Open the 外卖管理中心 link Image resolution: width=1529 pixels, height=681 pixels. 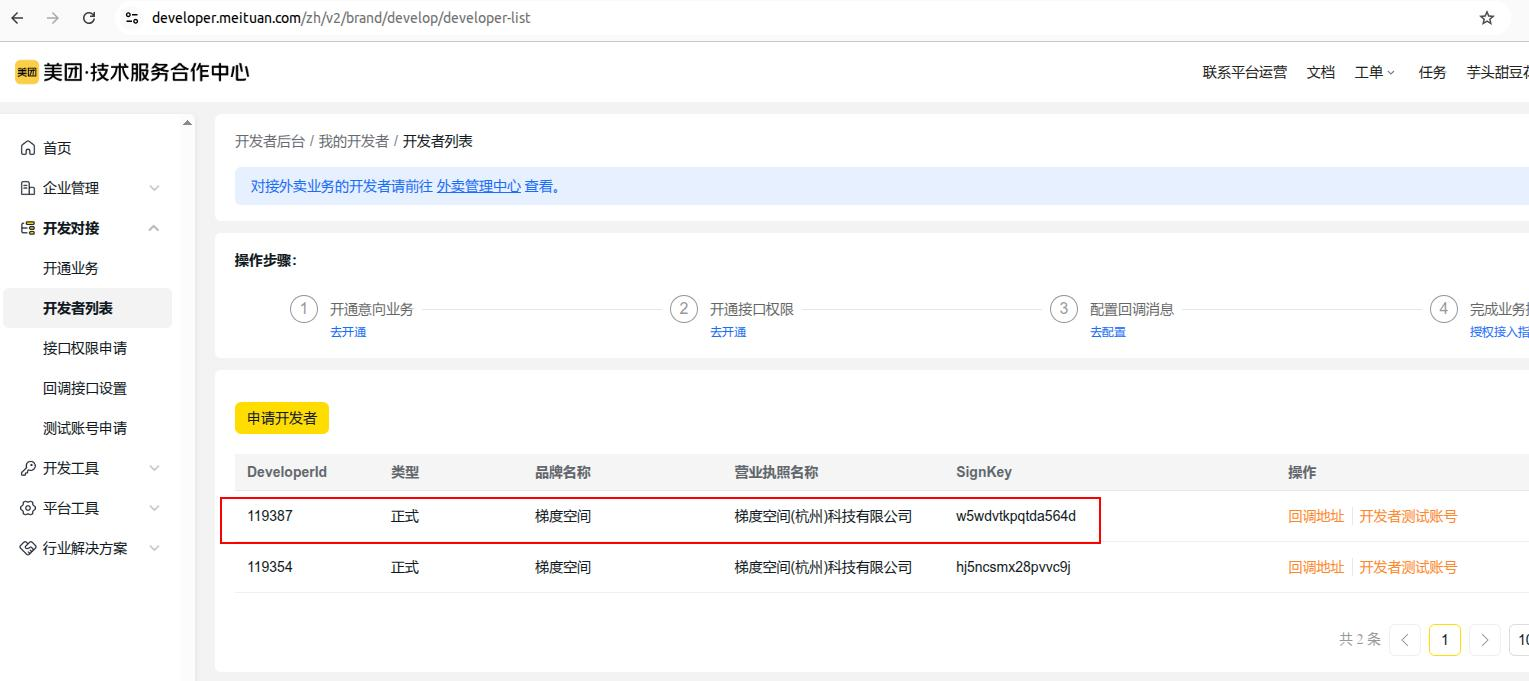(x=478, y=186)
